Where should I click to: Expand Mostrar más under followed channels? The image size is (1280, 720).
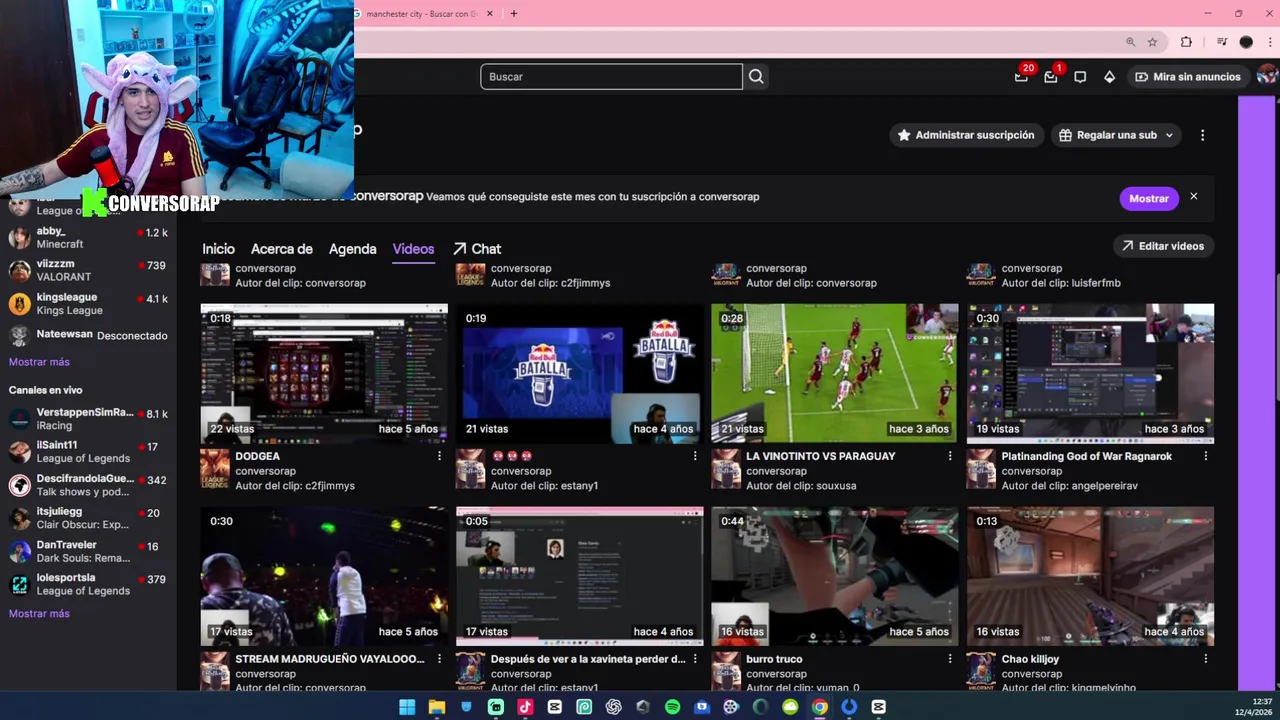click(x=39, y=362)
